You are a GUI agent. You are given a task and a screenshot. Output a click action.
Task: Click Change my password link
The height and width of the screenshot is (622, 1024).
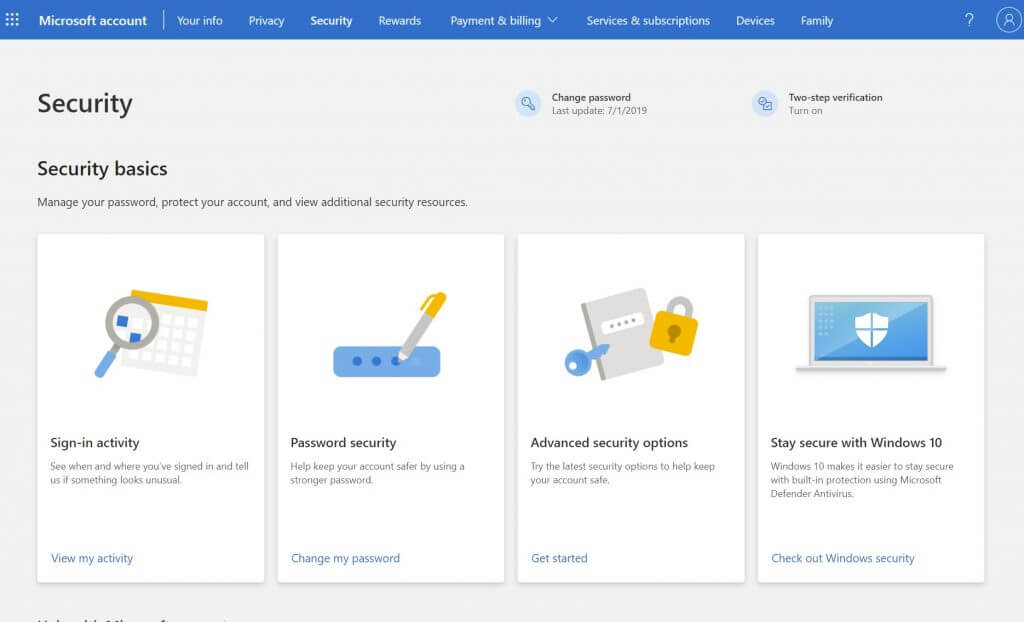coord(345,558)
